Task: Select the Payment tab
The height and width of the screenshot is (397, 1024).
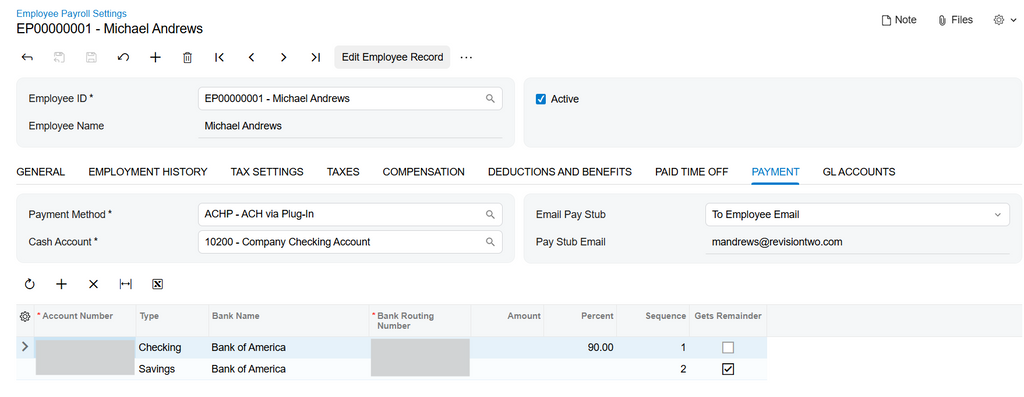Action: [x=775, y=172]
